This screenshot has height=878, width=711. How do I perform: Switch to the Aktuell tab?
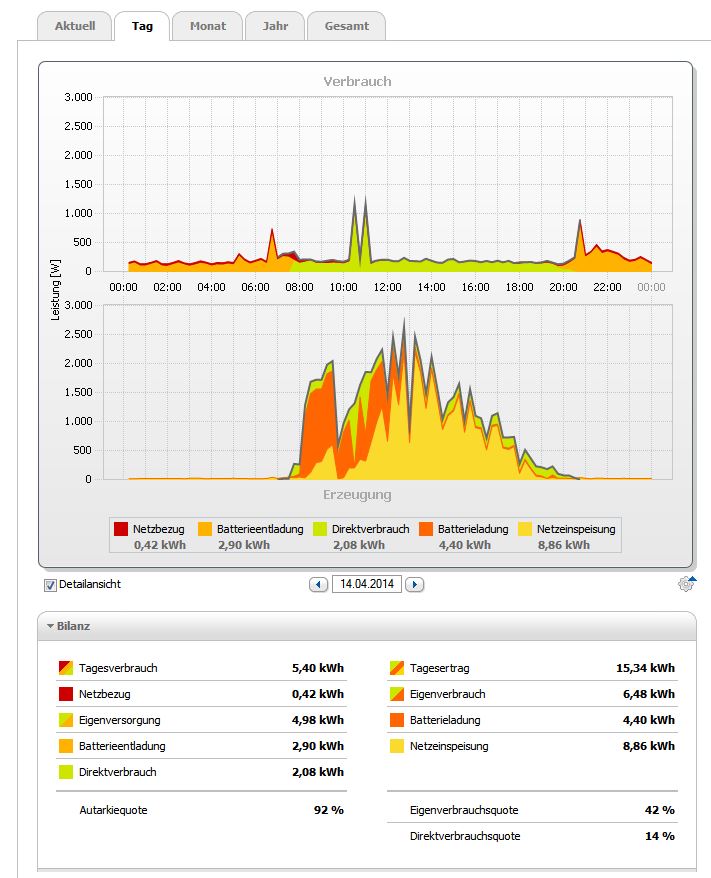tap(75, 26)
